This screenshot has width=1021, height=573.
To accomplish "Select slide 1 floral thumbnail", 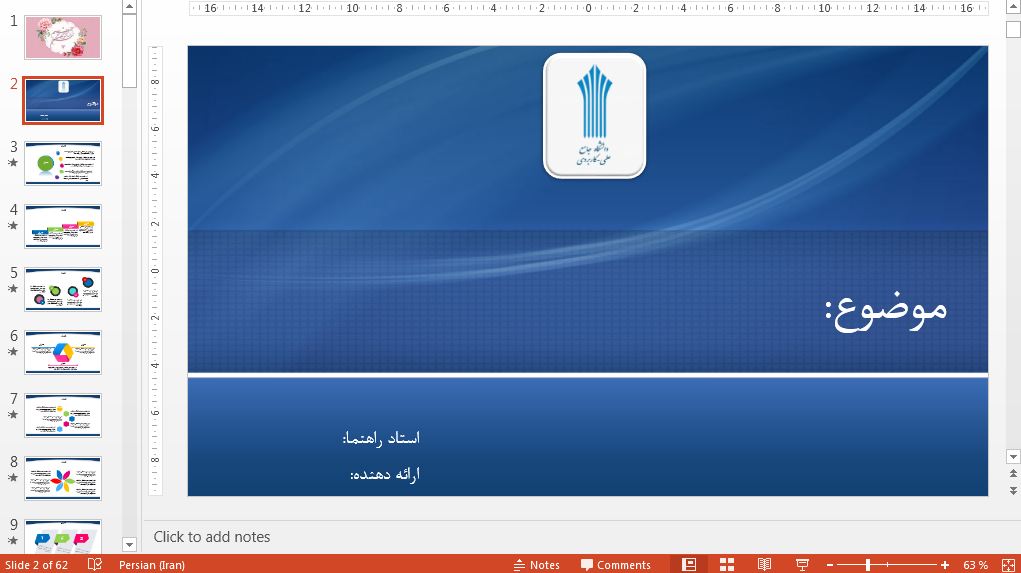I will [x=63, y=38].
